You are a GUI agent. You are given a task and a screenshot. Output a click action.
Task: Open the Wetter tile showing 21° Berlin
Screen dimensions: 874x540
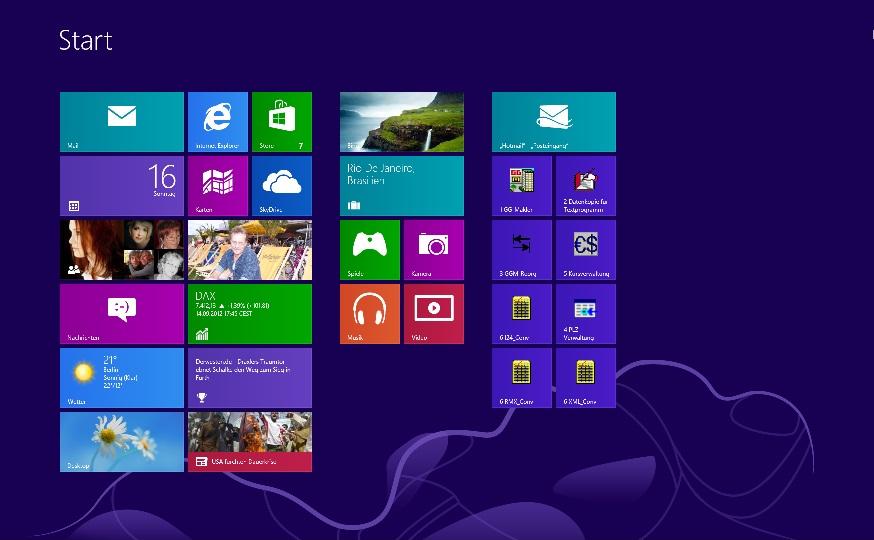[x=122, y=378]
